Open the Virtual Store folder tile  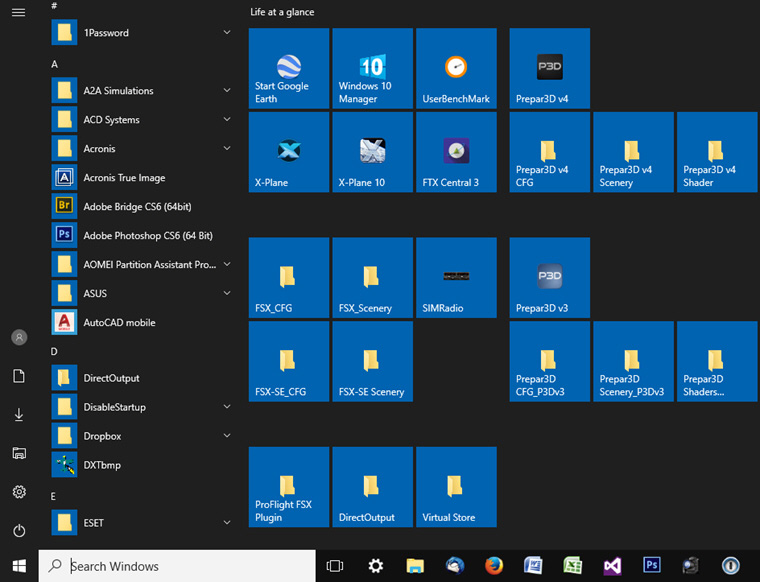point(456,487)
